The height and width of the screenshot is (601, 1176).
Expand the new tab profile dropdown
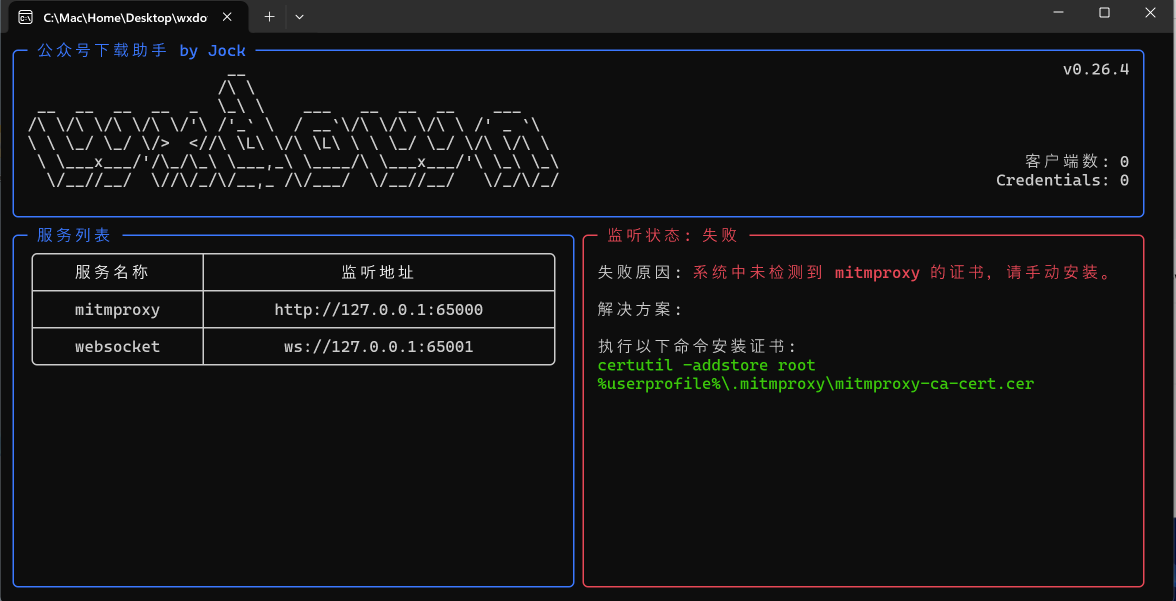[x=299, y=16]
